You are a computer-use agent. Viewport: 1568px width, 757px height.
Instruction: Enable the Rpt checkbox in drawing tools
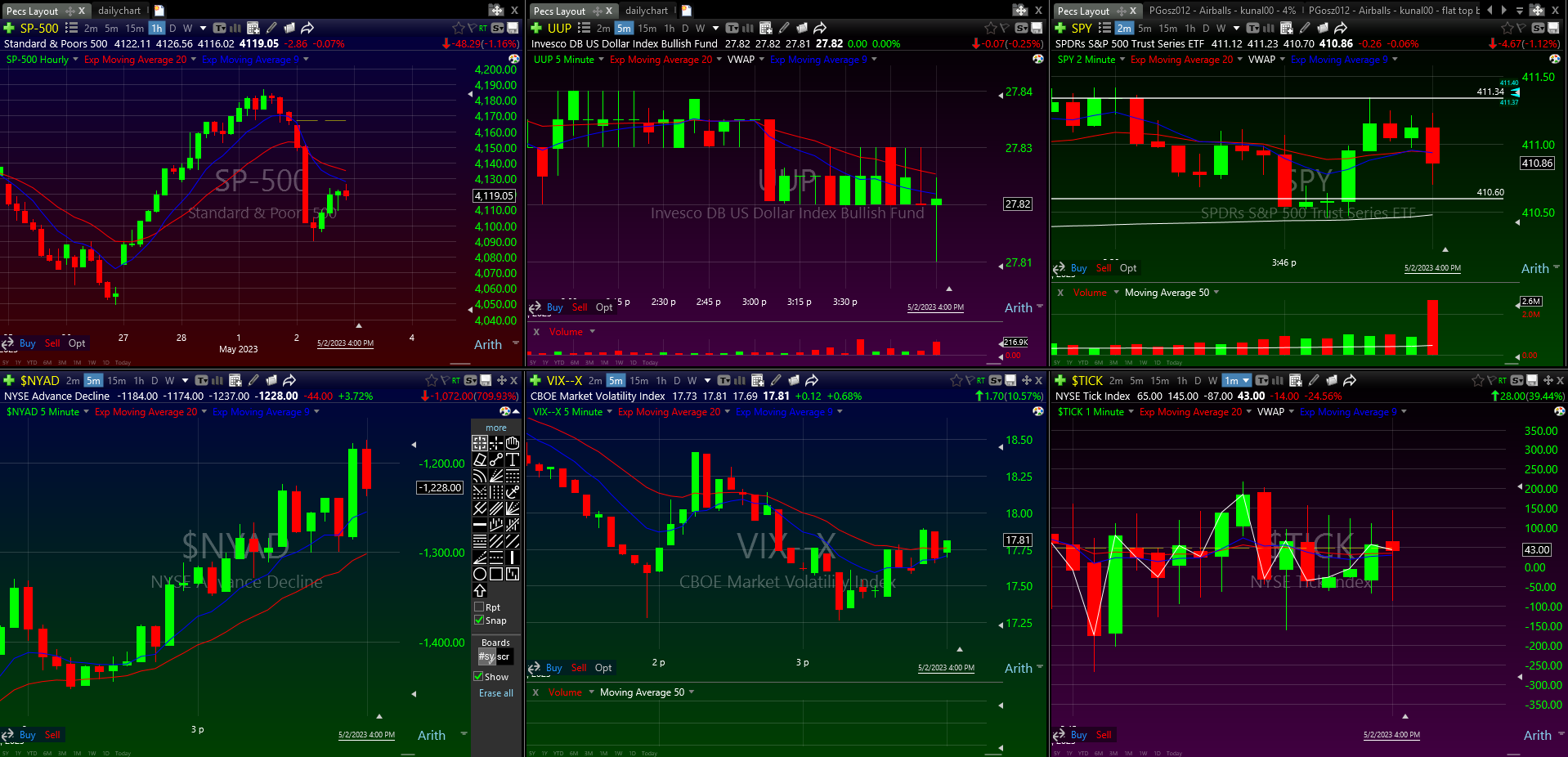click(x=479, y=607)
